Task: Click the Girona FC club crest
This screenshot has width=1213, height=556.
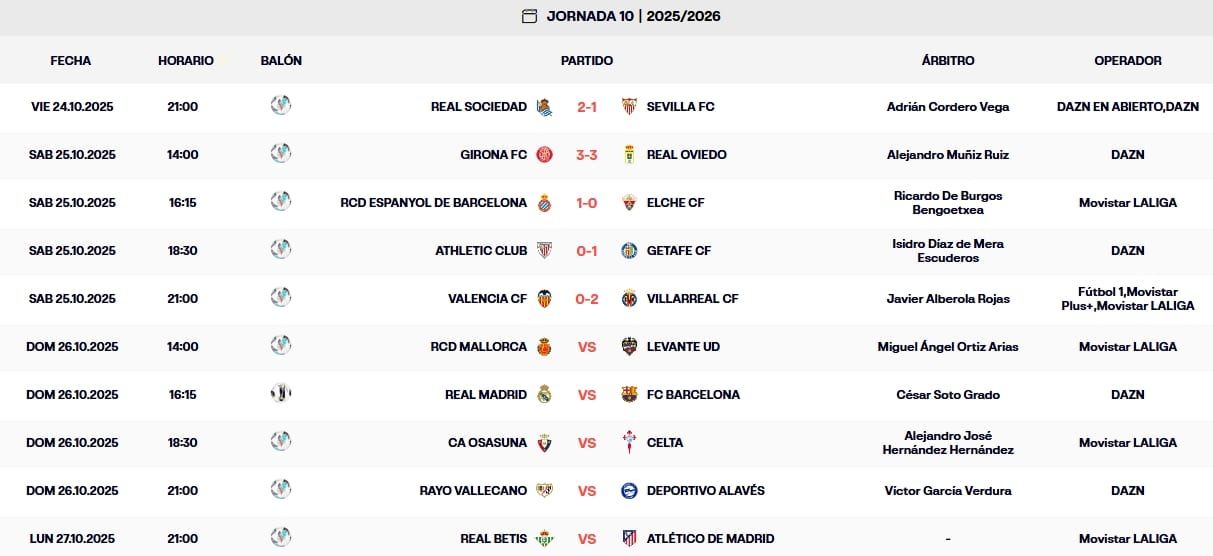Action: (x=545, y=155)
